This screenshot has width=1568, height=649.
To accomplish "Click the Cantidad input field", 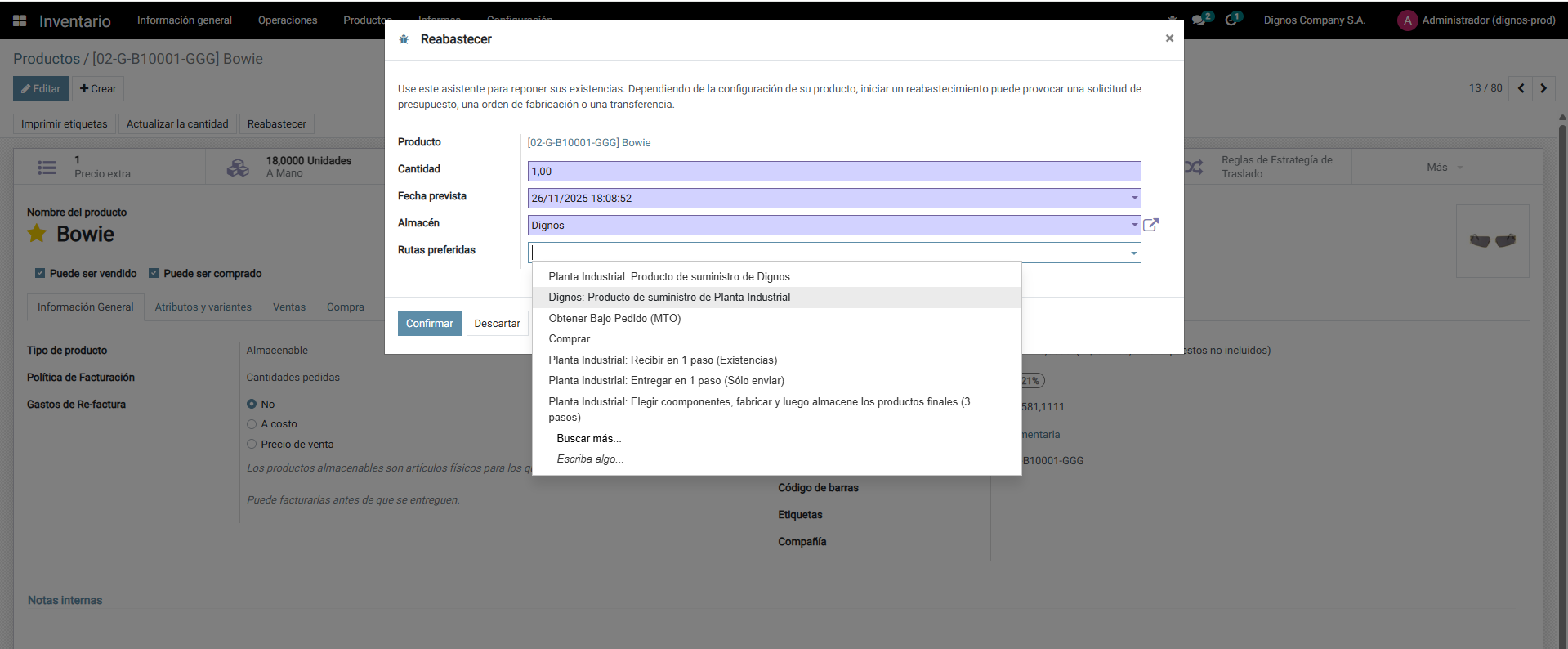I will (x=834, y=171).
